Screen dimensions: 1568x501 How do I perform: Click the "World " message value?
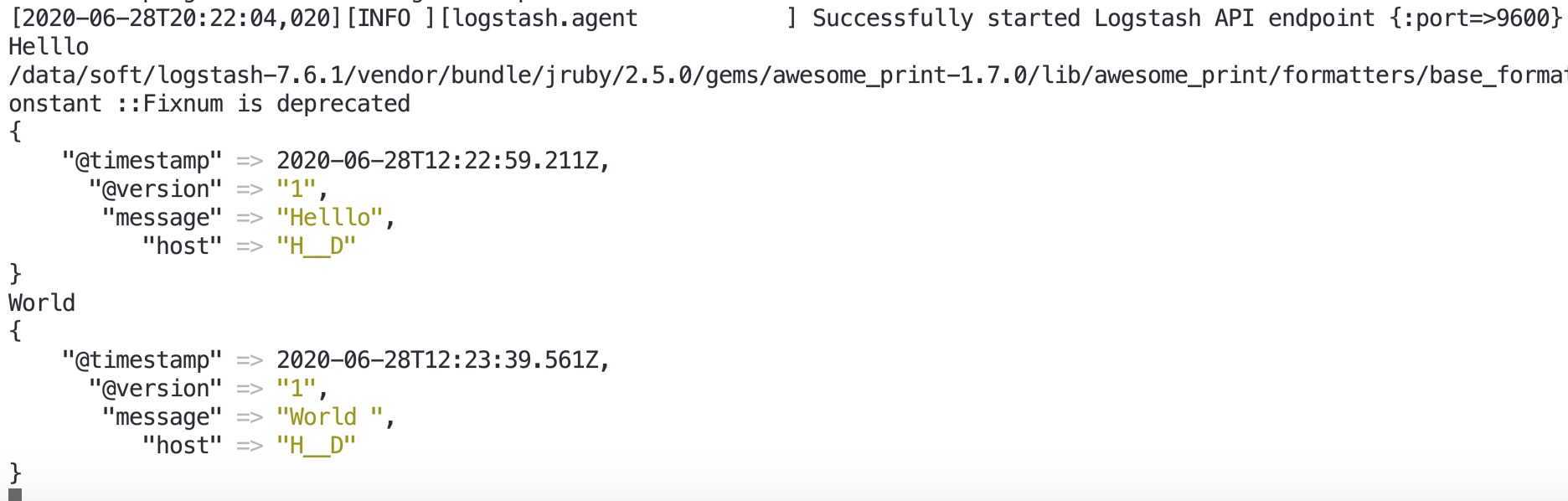330,417
